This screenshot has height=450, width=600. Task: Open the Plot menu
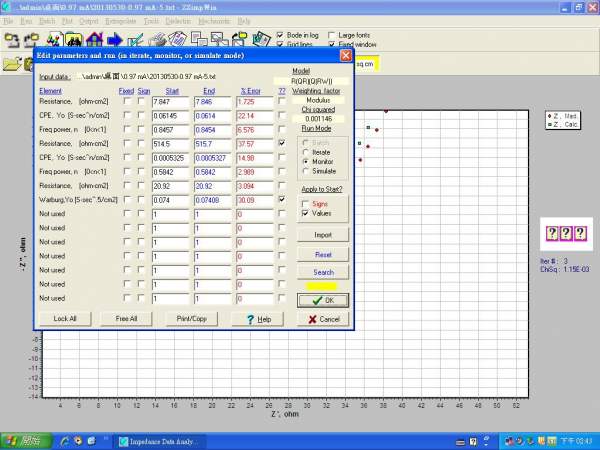coord(67,20)
